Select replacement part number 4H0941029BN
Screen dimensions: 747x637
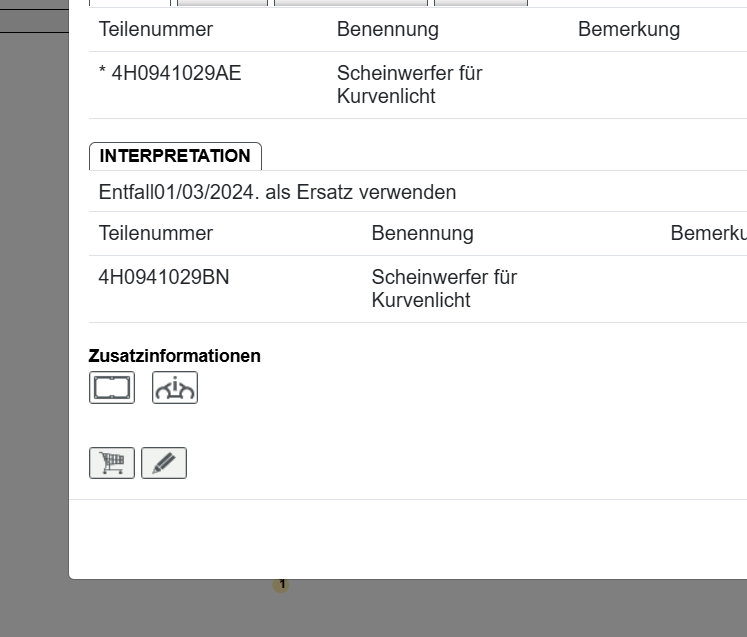tap(164, 277)
